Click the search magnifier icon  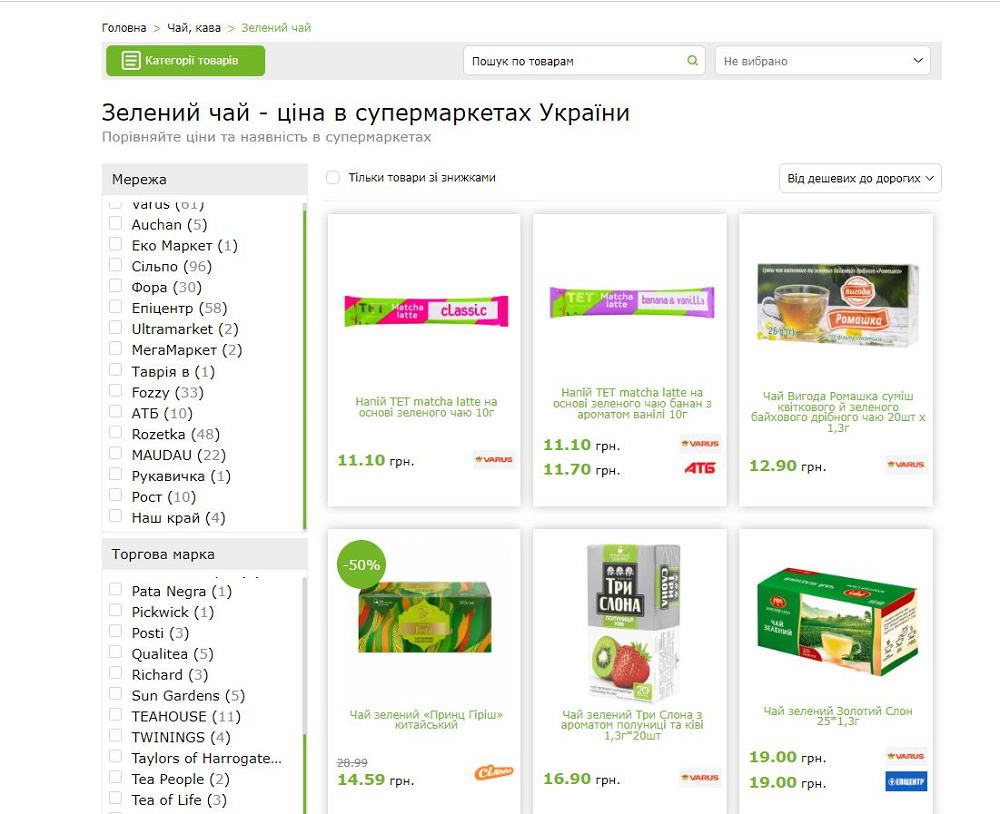692,61
